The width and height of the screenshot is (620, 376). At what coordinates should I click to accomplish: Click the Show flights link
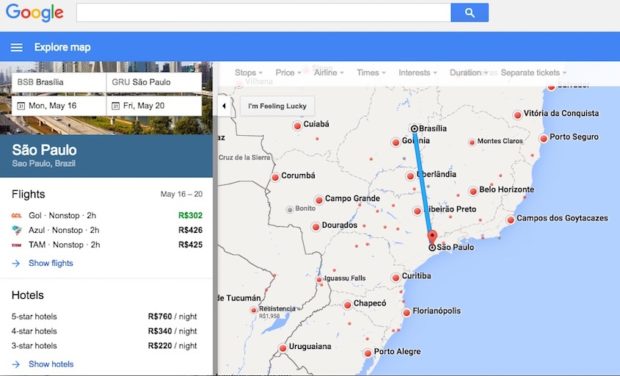tap(51, 263)
